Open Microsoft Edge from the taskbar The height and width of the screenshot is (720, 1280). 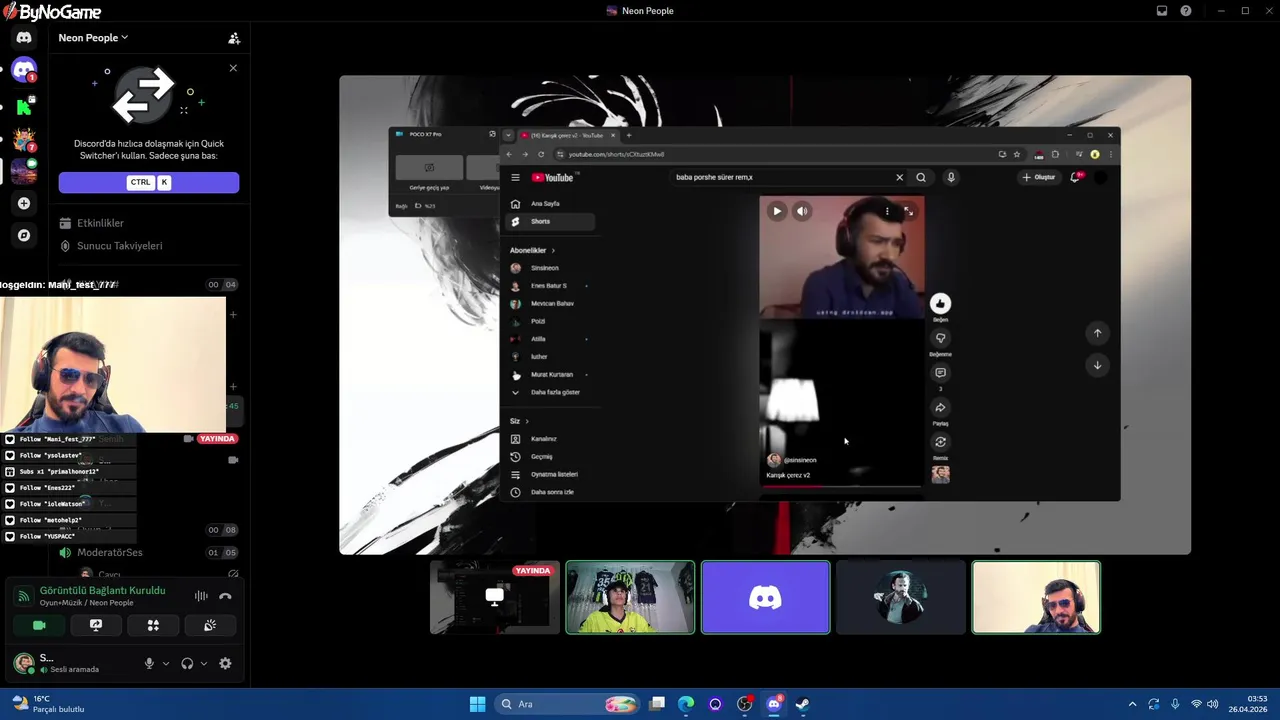pyautogui.click(x=686, y=704)
